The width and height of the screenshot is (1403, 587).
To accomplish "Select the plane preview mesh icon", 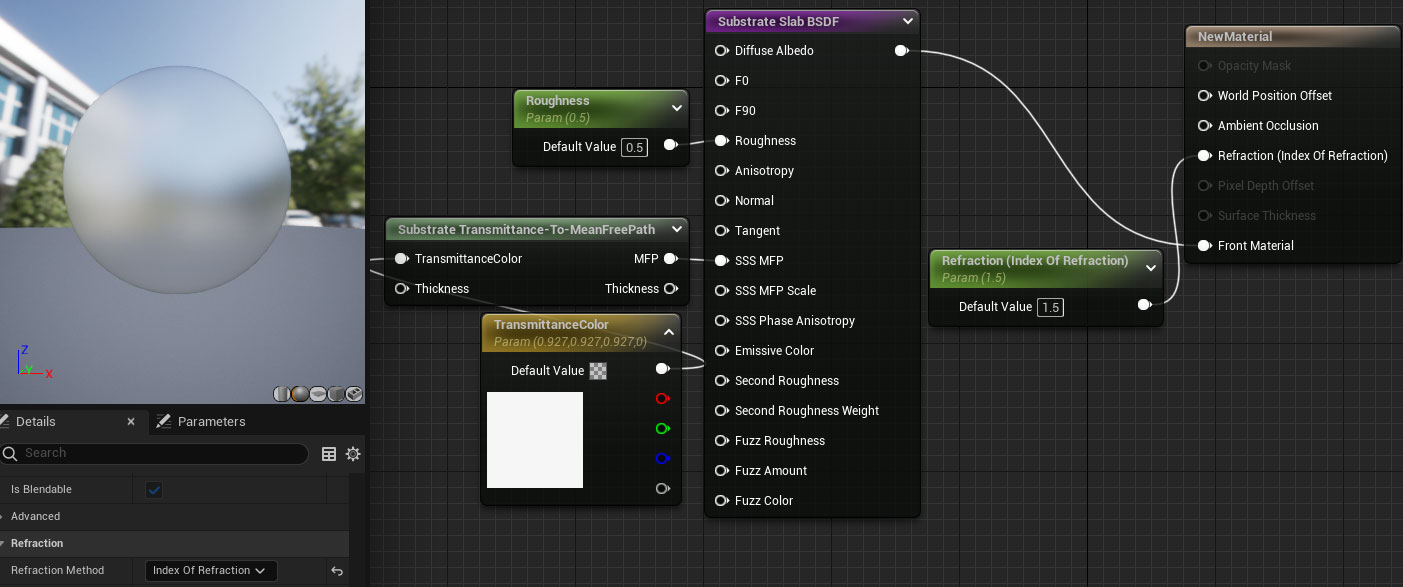I will [x=317, y=394].
